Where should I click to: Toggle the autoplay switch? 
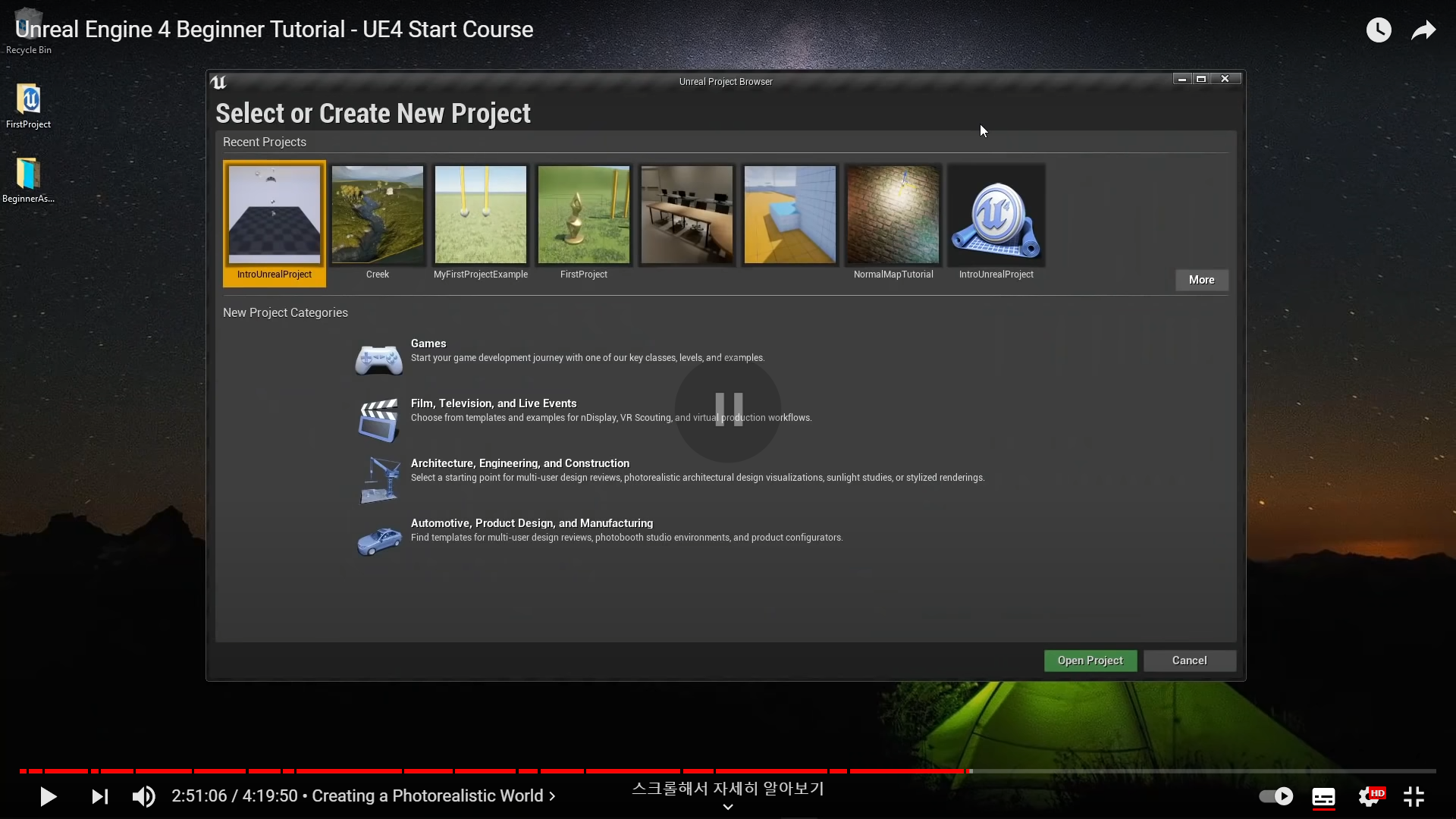(1276, 796)
